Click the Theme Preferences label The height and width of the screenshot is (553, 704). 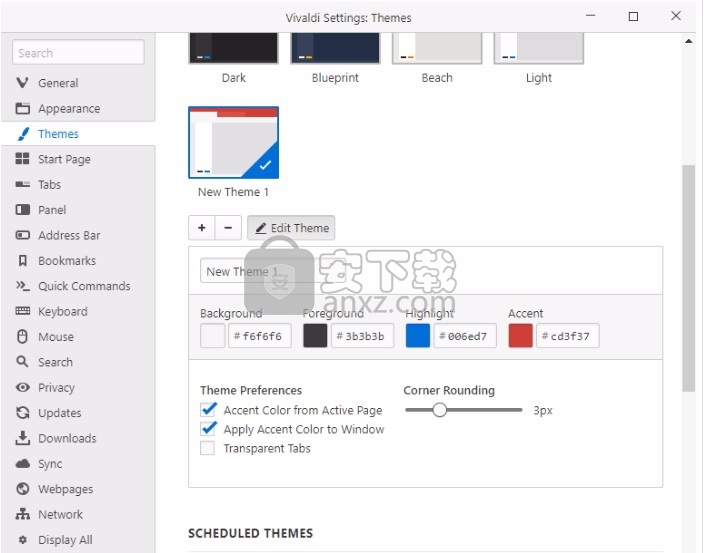[251, 390]
